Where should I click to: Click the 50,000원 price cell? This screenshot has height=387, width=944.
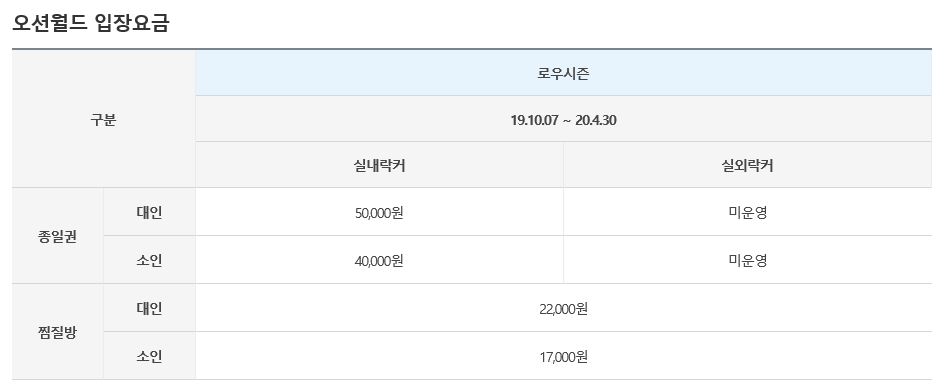pyautogui.click(x=379, y=212)
